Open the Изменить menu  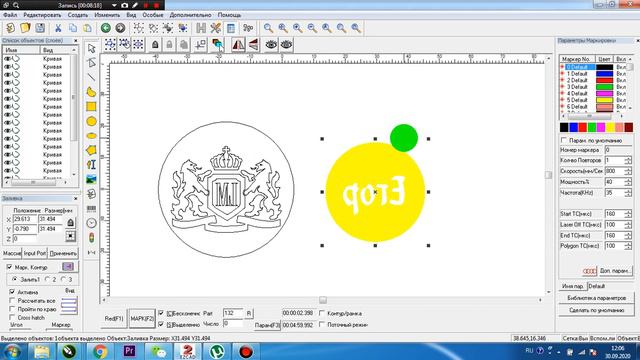(x=107, y=15)
